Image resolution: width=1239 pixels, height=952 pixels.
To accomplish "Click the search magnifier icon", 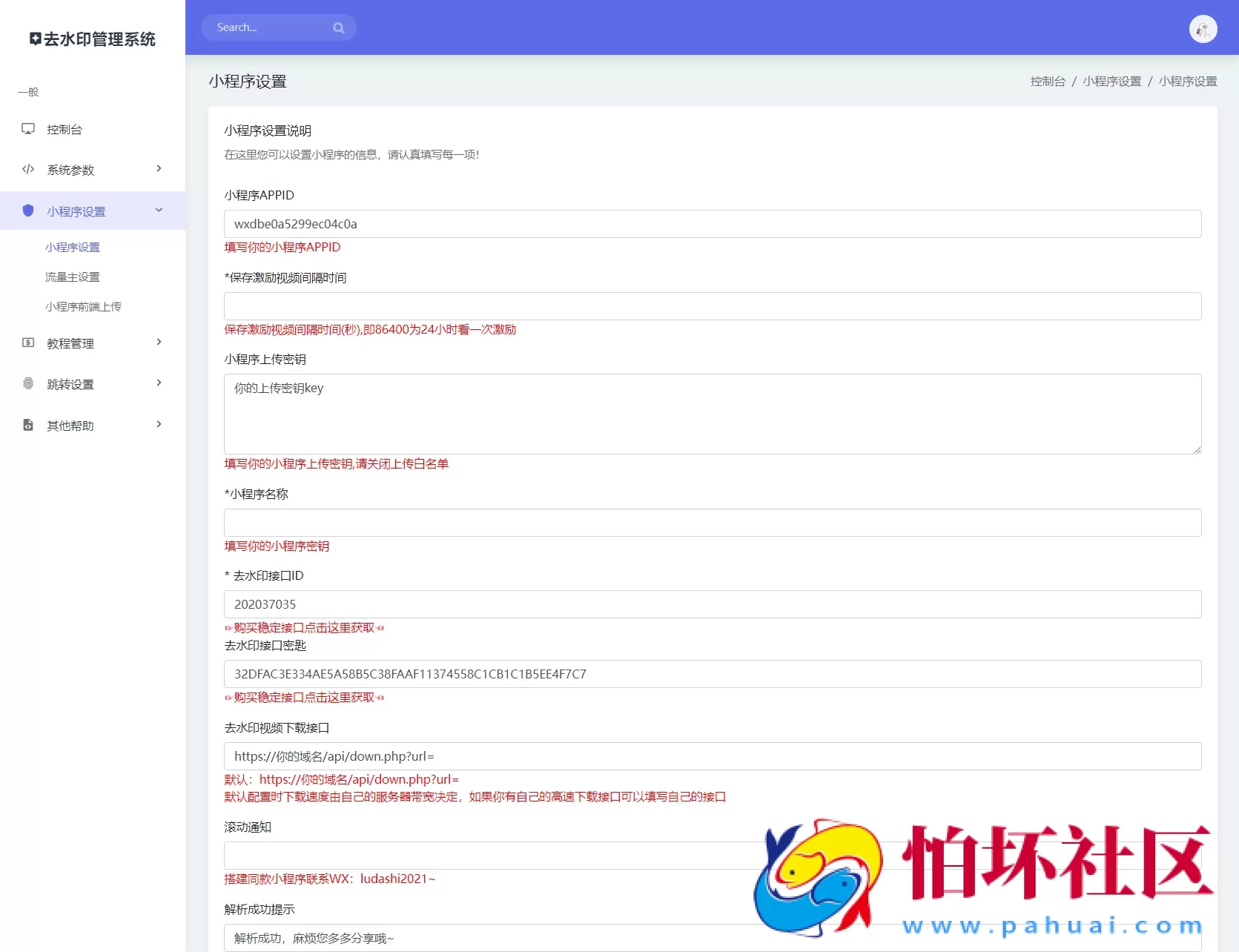I will [339, 27].
